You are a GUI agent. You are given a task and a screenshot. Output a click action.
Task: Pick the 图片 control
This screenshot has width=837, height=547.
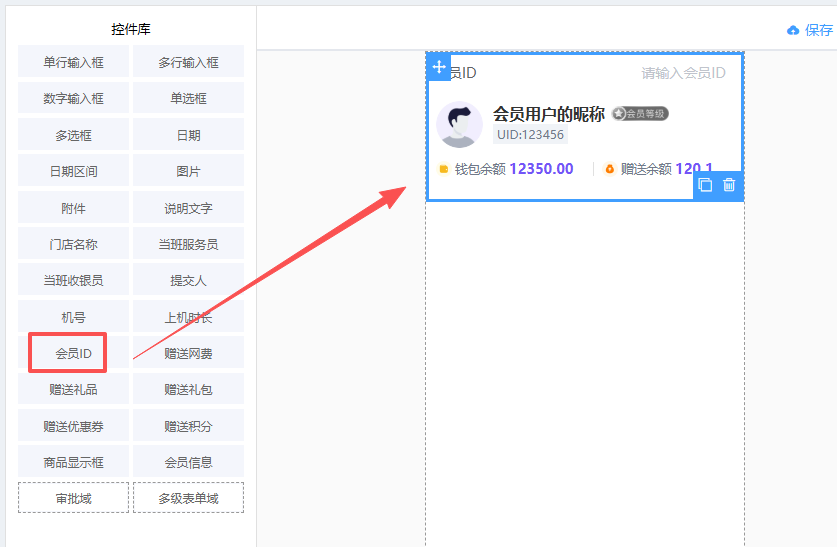188,171
